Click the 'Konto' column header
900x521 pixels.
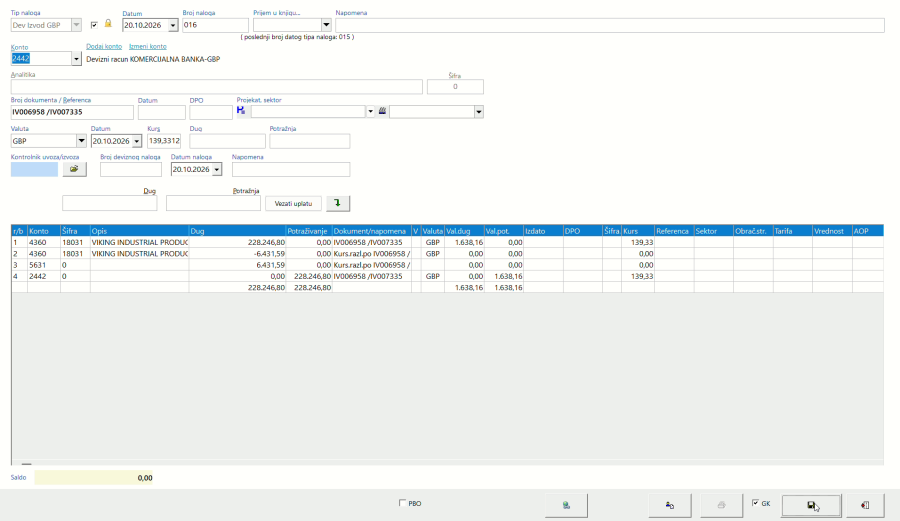point(44,231)
